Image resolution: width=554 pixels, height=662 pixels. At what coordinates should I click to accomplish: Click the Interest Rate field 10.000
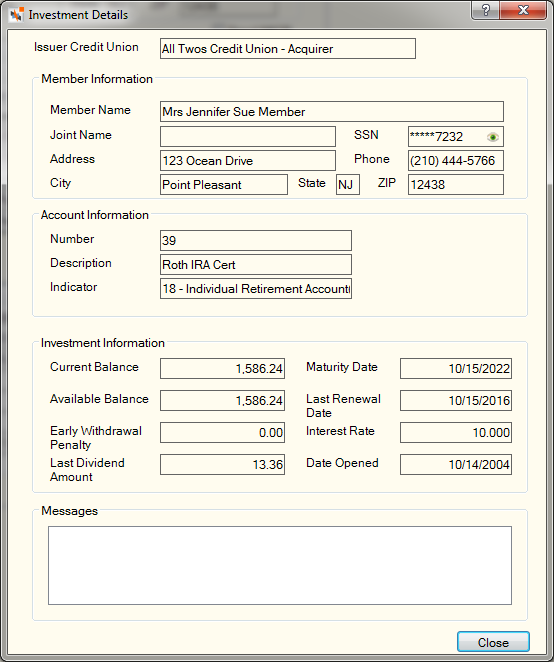456,432
